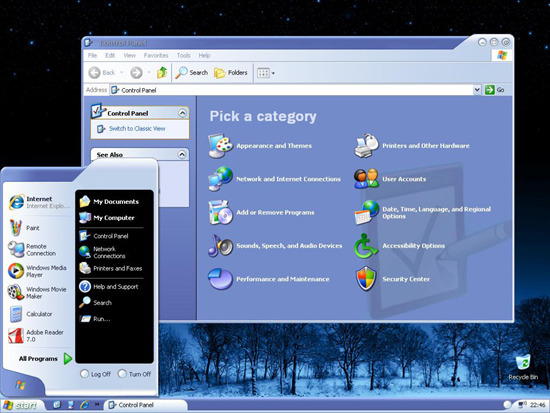The width and height of the screenshot is (550, 413).
Task: Open Windows Movie Maker in Start menu
Action: [x=38, y=292]
